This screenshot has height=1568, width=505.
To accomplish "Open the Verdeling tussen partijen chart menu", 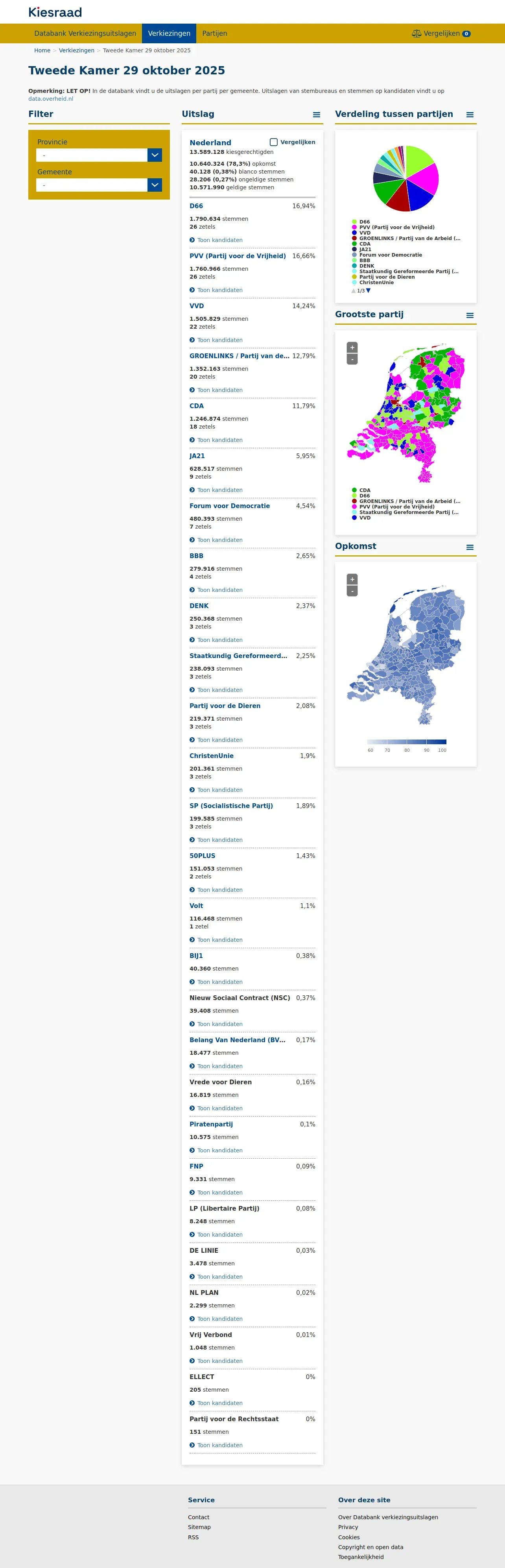I will pos(470,115).
